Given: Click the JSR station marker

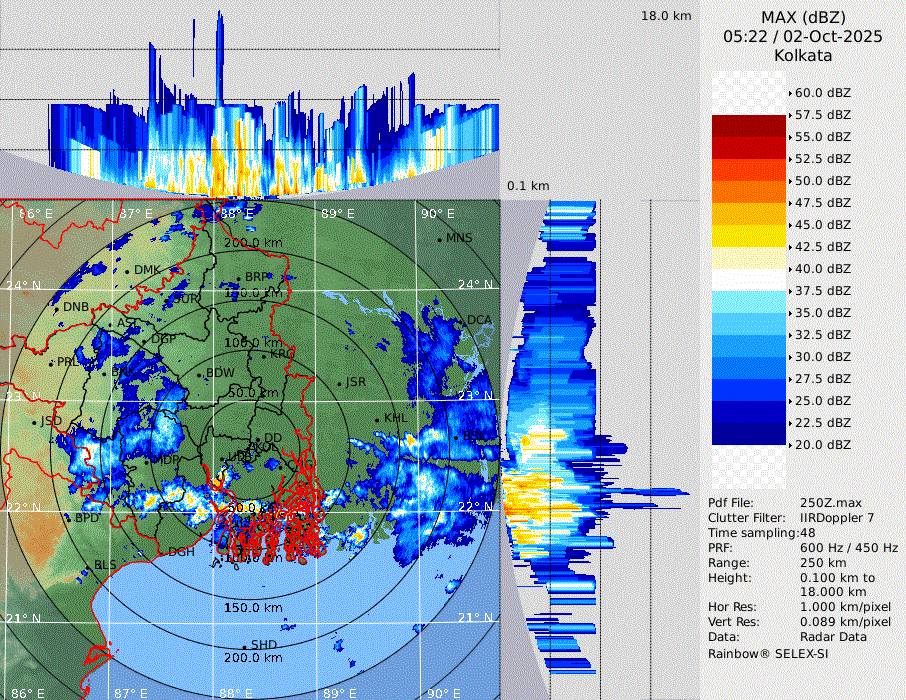Looking at the screenshot, I should 341,383.
